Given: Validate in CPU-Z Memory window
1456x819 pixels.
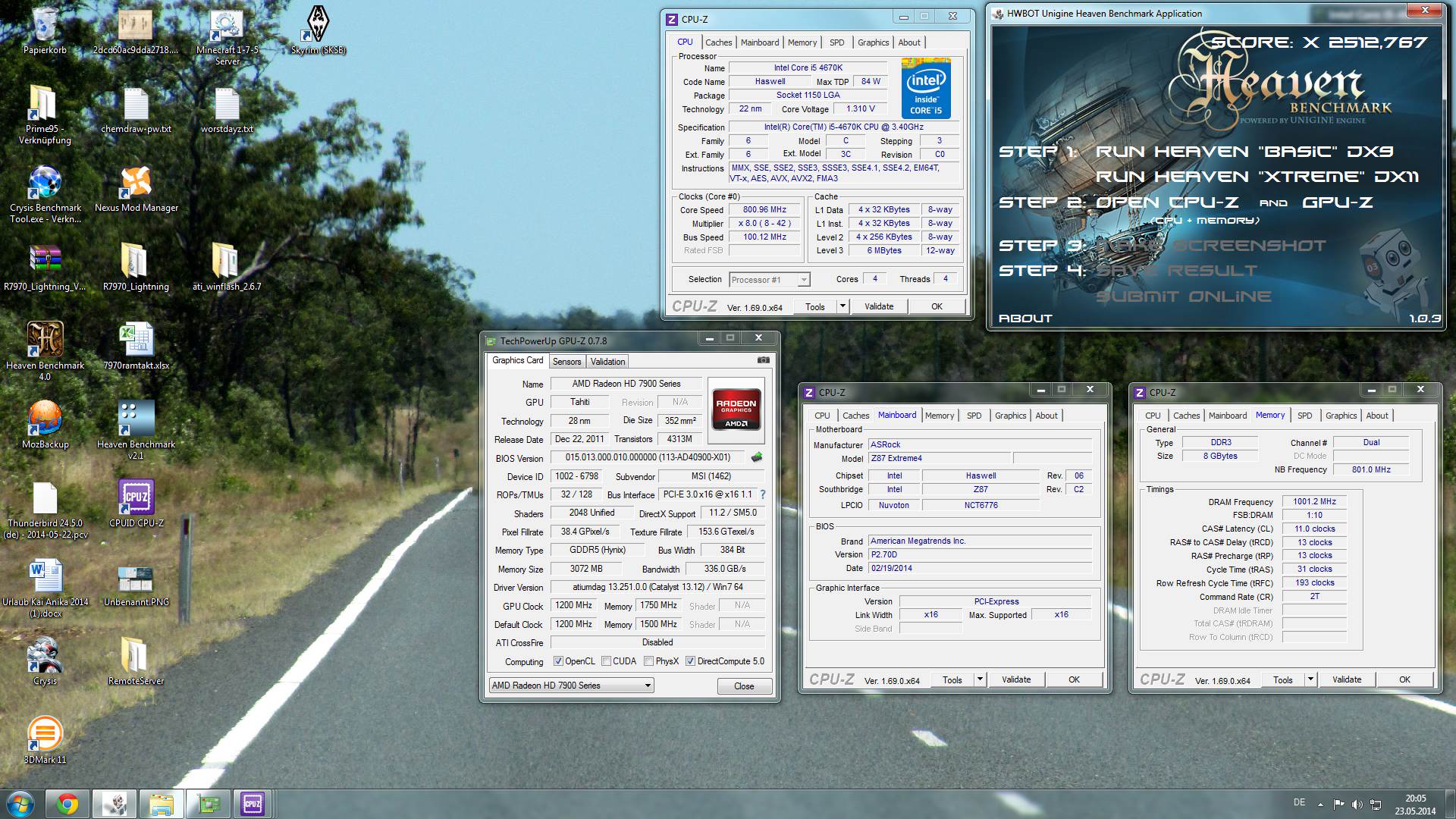Looking at the screenshot, I should pyautogui.click(x=1347, y=679).
